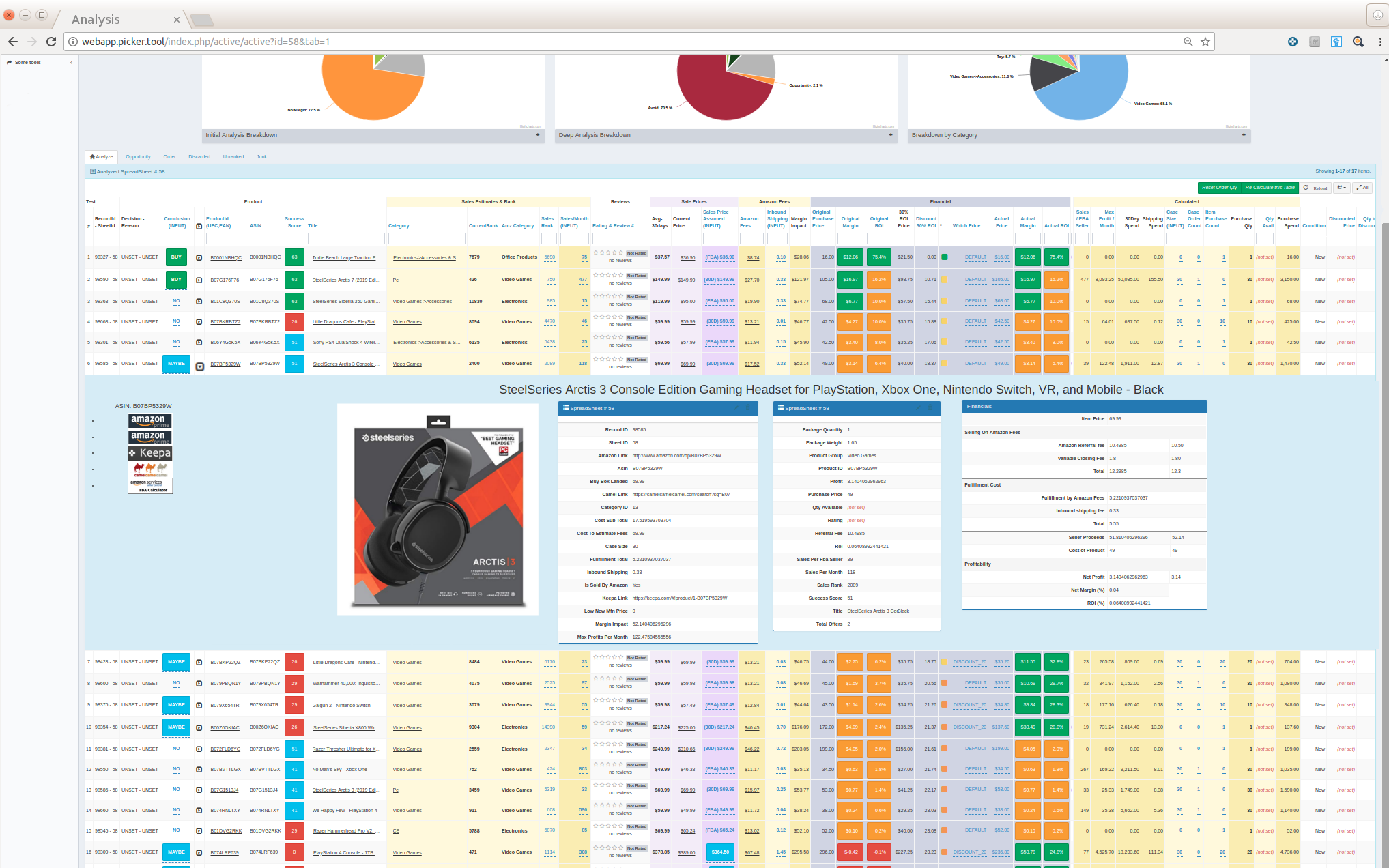Image resolution: width=1389 pixels, height=868 pixels.
Task: Open PlayStation 4 Console 1TB title link
Action: [346, 853]
